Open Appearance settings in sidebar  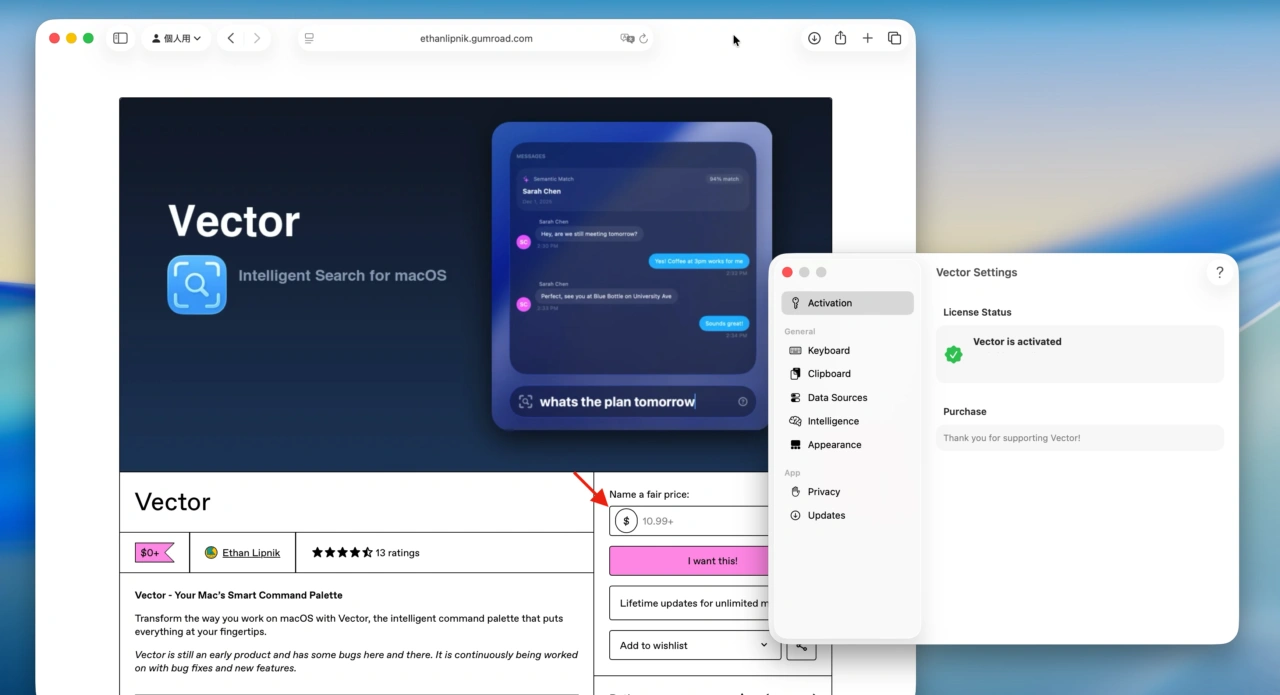pos(847,445)
